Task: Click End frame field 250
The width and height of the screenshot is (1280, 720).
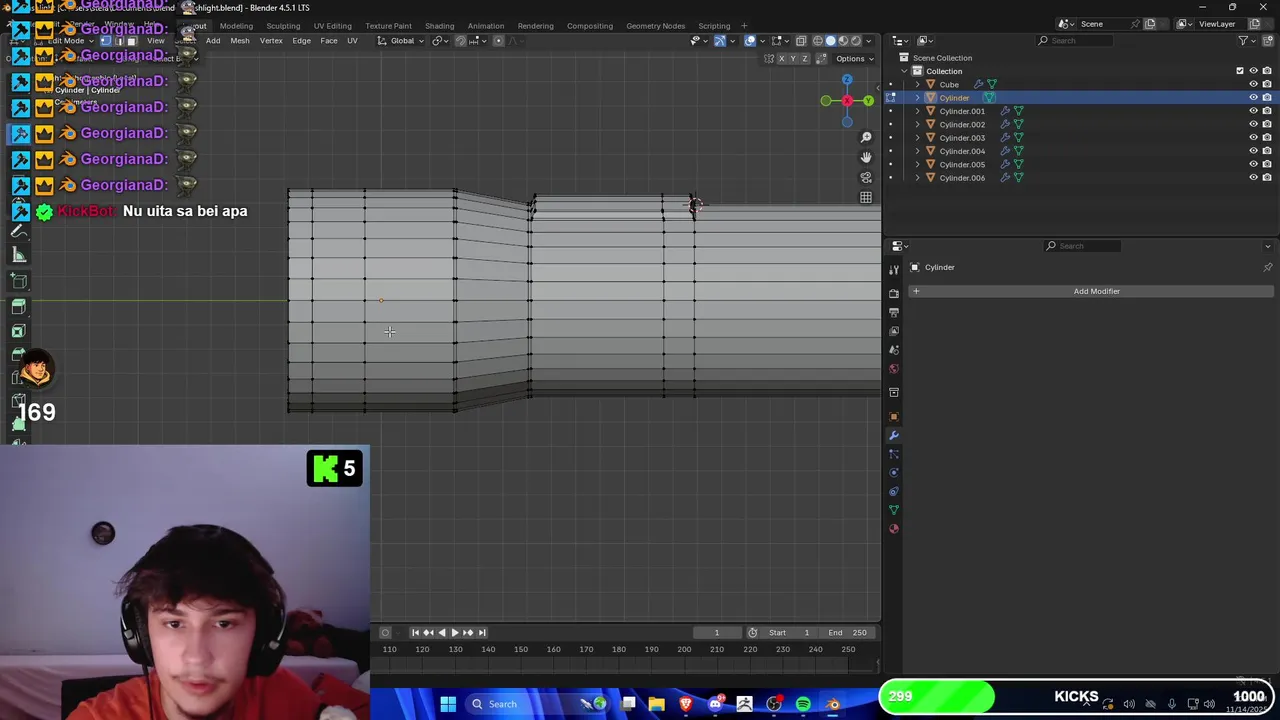Action: [x=848, y=632]
